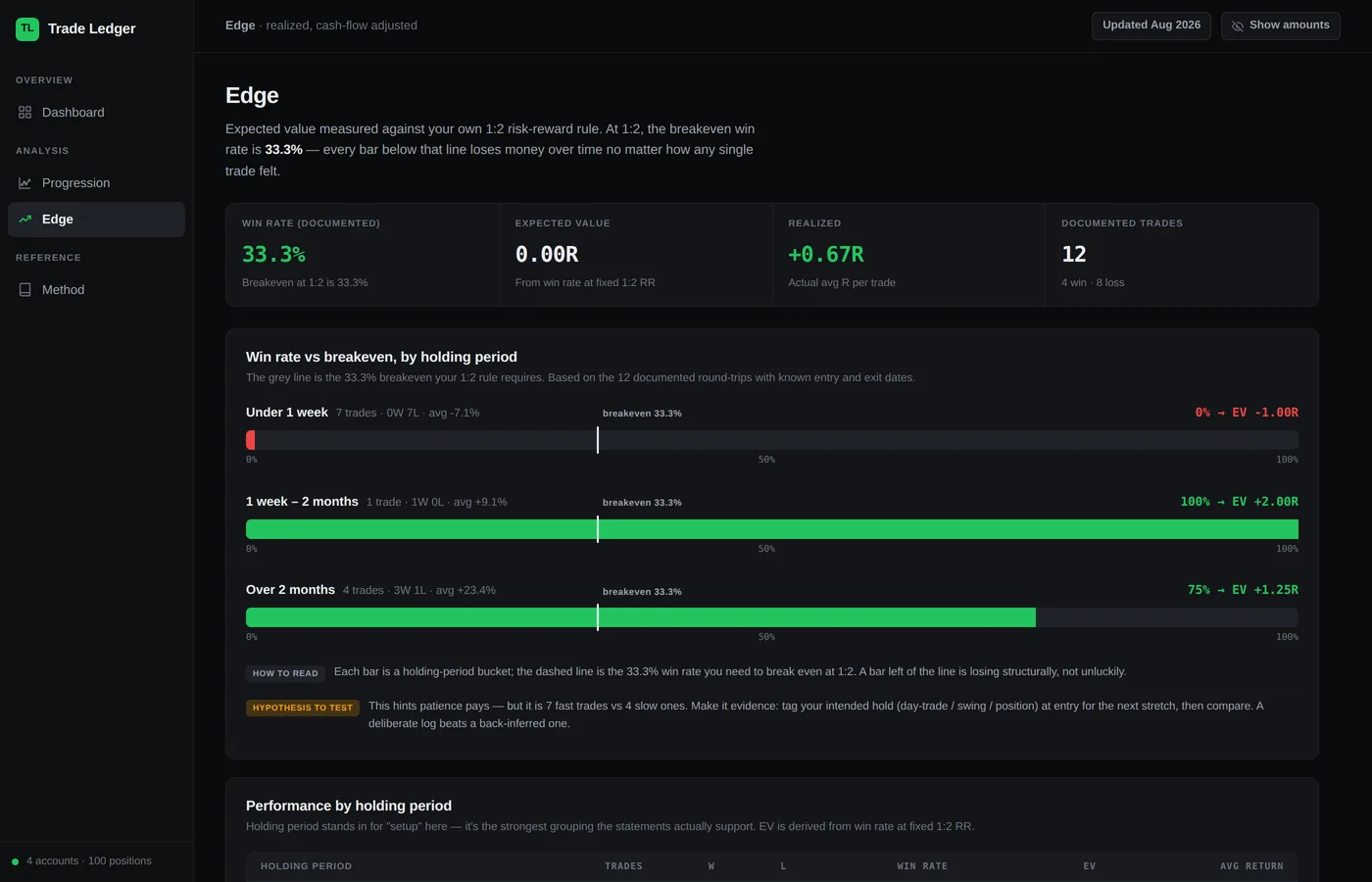1372x882 pixels.
Task: Click the eye-off icon in Show amounts
Action: click(x=1238, y=25)
